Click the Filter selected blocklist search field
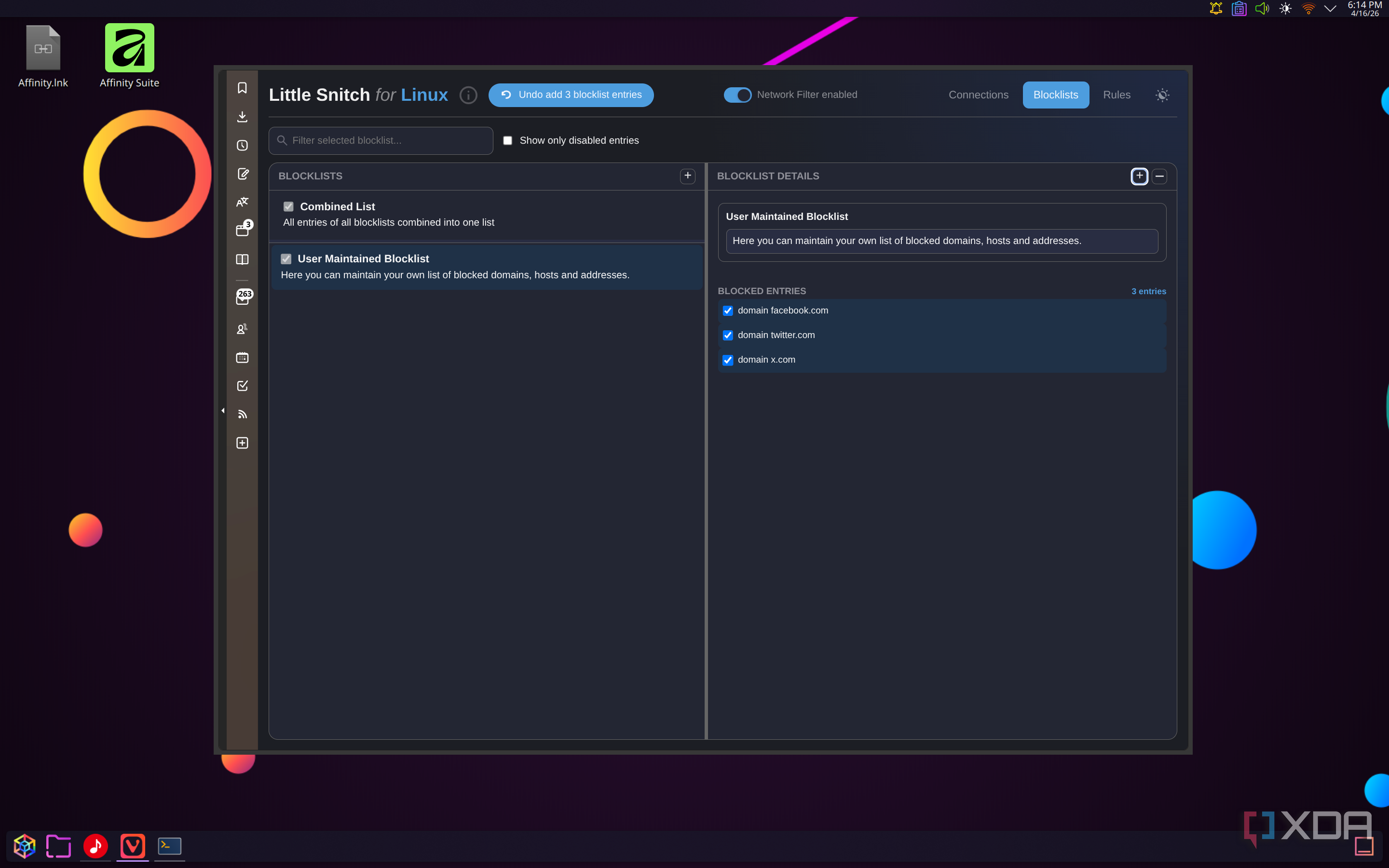1389x868 pixels. tap(381, 141)
